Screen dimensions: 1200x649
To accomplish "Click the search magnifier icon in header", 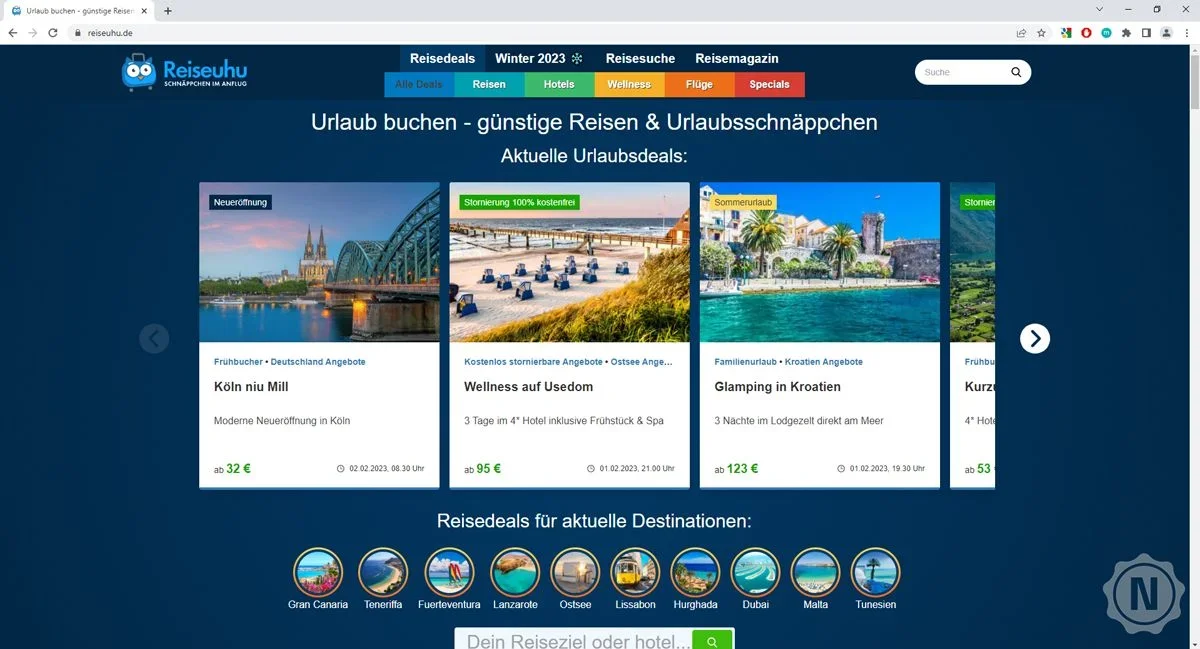I will [1016, 72].
